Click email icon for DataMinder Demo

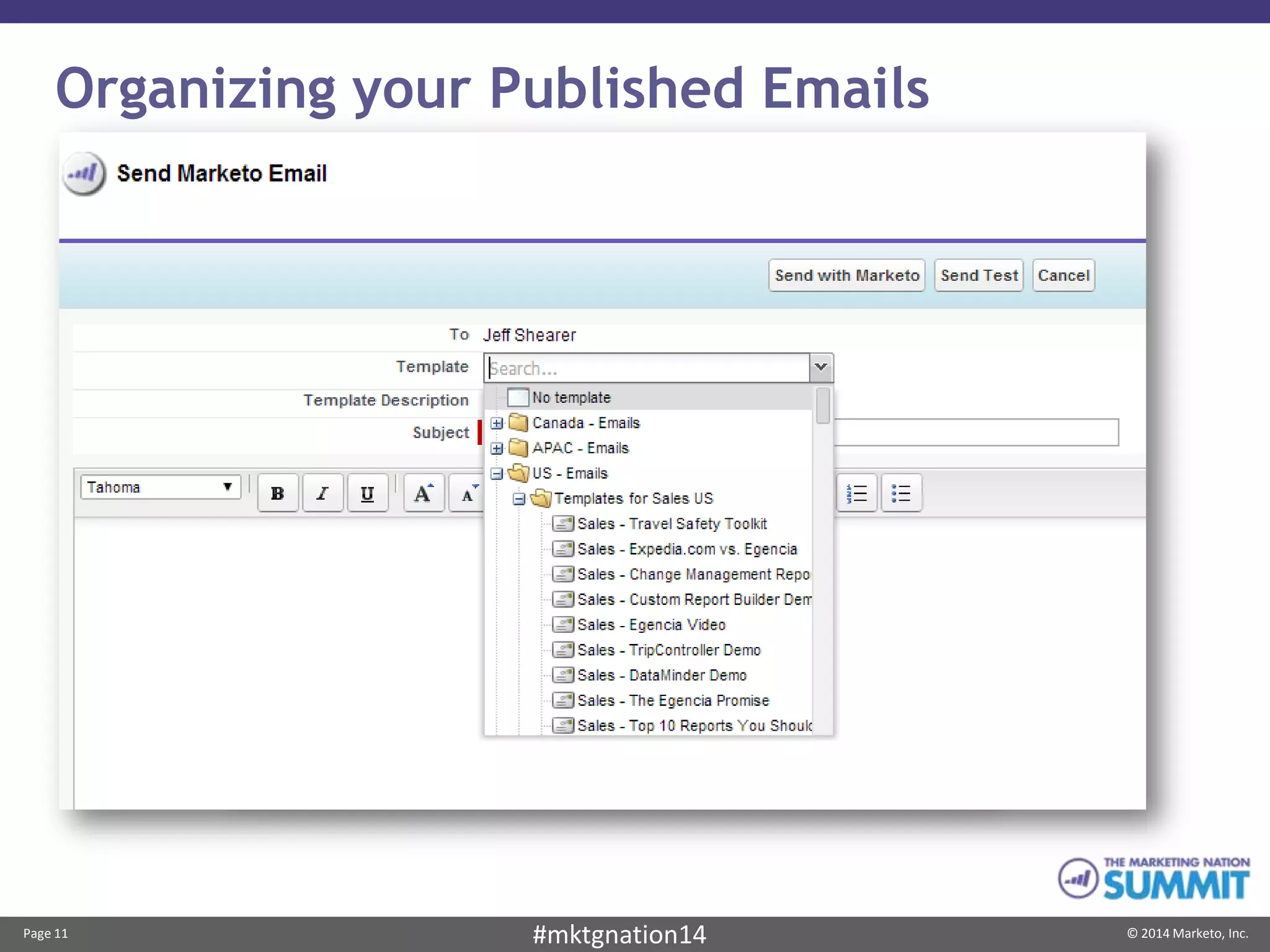563,675
